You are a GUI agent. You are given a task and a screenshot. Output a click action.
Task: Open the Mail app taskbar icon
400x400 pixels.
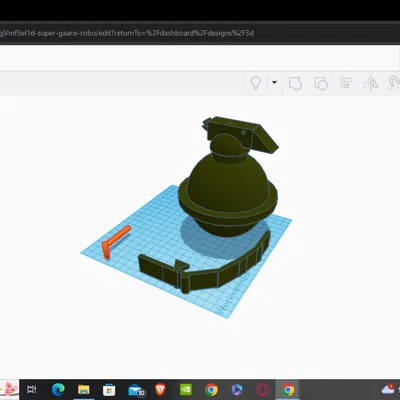tap(137, 390)
